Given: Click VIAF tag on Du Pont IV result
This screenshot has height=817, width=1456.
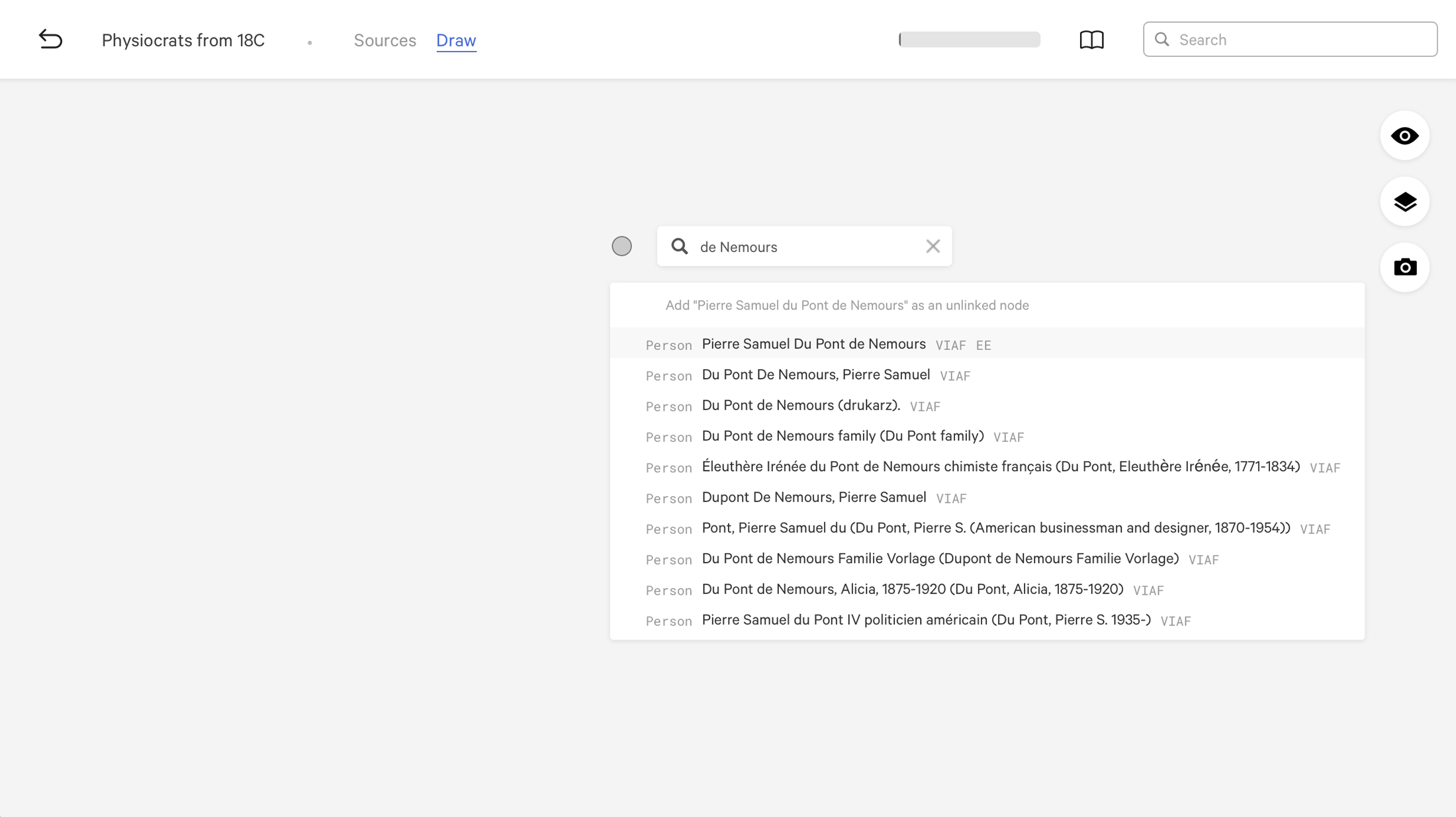Looking at the screenshot, I should coord(1175,621).
